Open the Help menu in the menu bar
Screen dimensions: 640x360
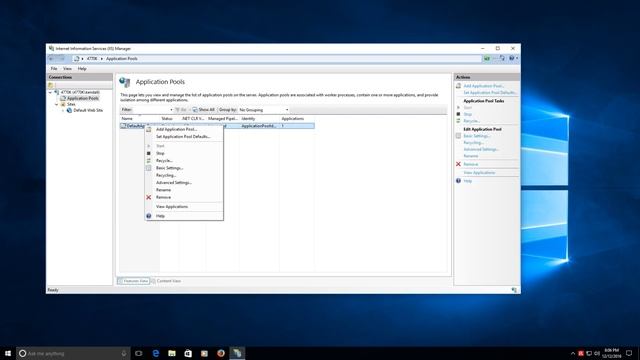pyautogui.click(x=82, y=69)
